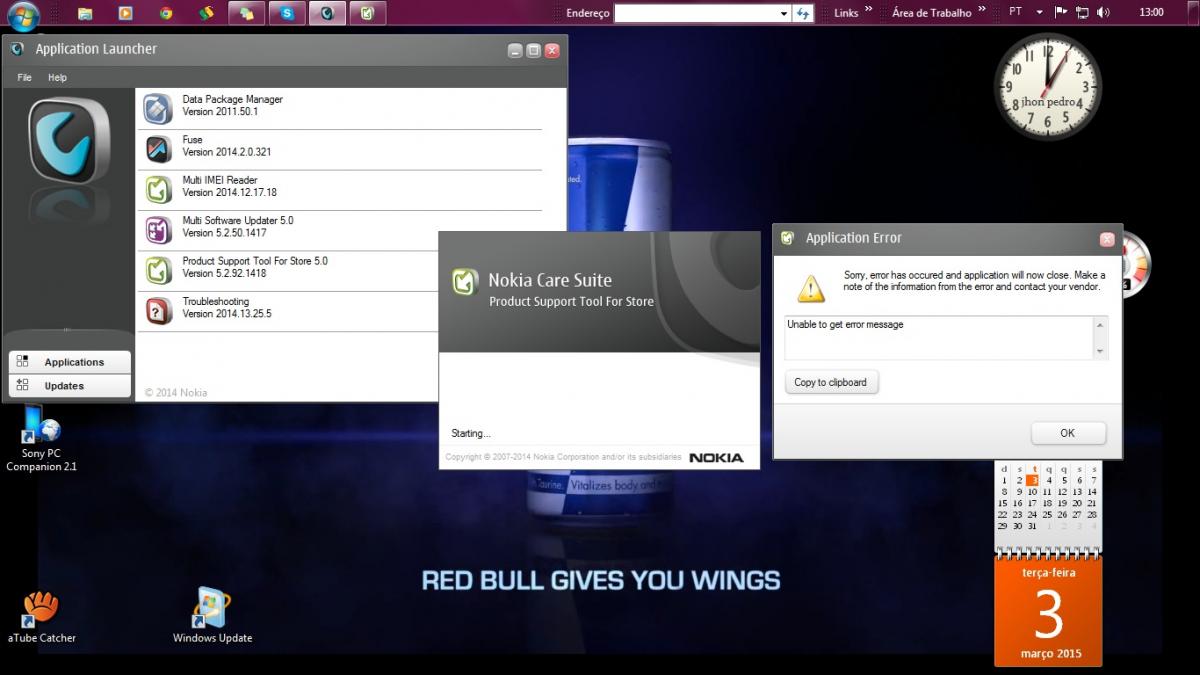Screen dimensions: 1200x675
Task: Switch to Application Launcher taskbar button
Action: (x=327, y=13)
